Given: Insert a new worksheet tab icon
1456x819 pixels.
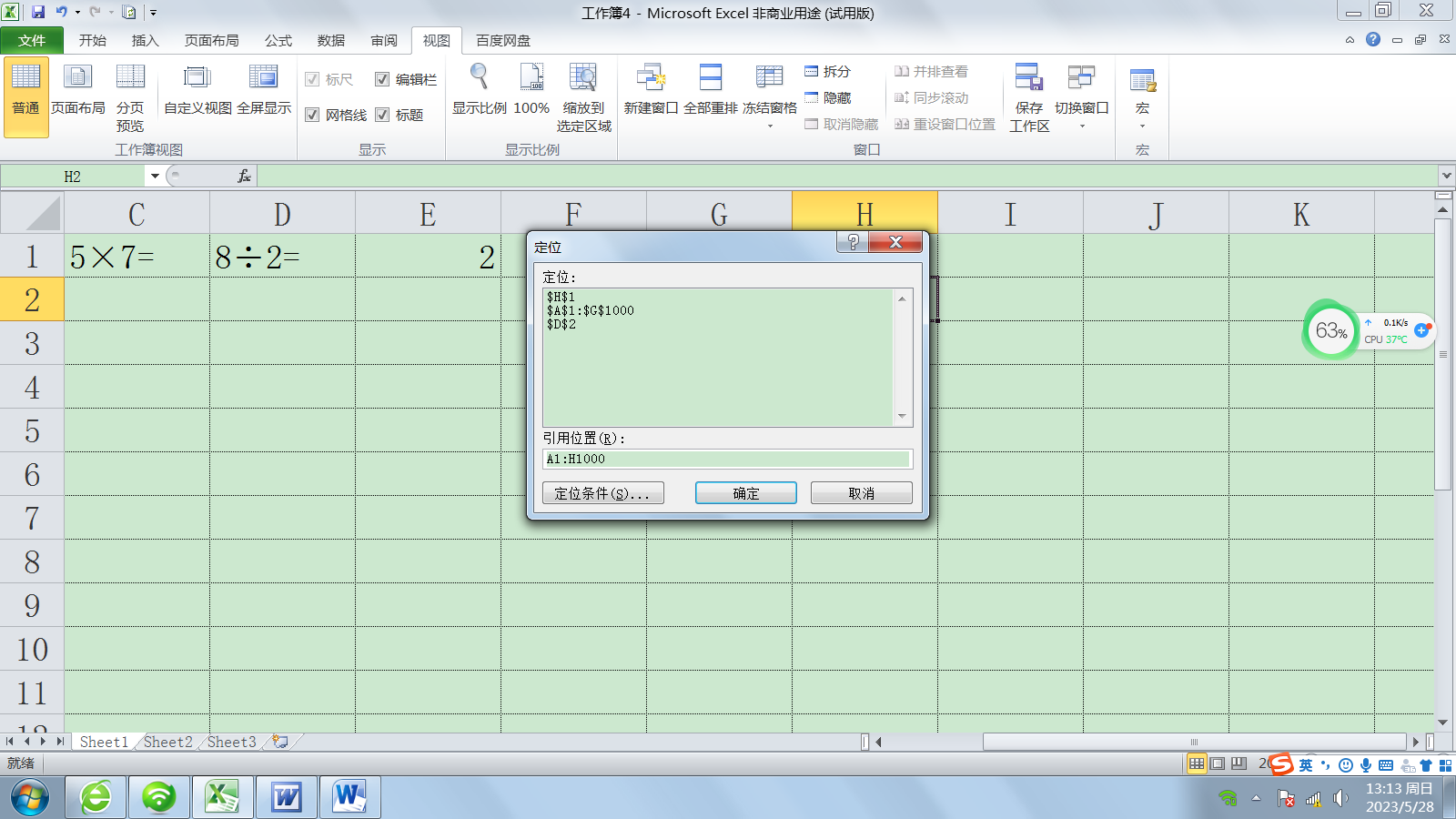Looking at the screenshot, I should click(x=280, y=742).
